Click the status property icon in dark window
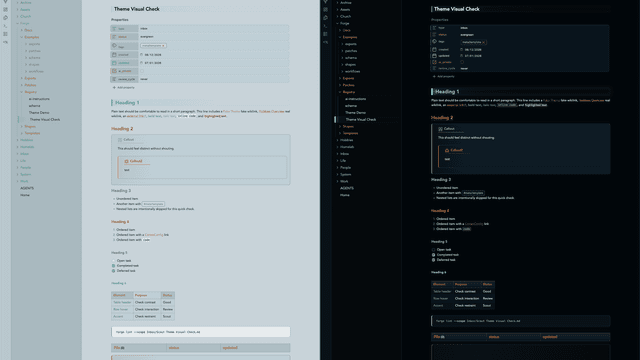This screenshot has height=360, width=640. click(x=434, y=35)
